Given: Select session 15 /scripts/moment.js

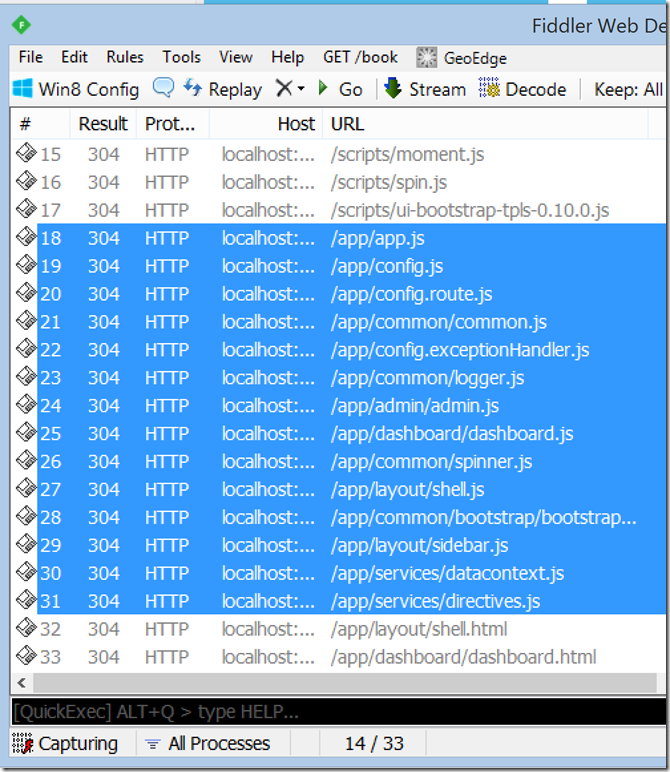Looking at the screenshot, I should [x=339, y=155].
